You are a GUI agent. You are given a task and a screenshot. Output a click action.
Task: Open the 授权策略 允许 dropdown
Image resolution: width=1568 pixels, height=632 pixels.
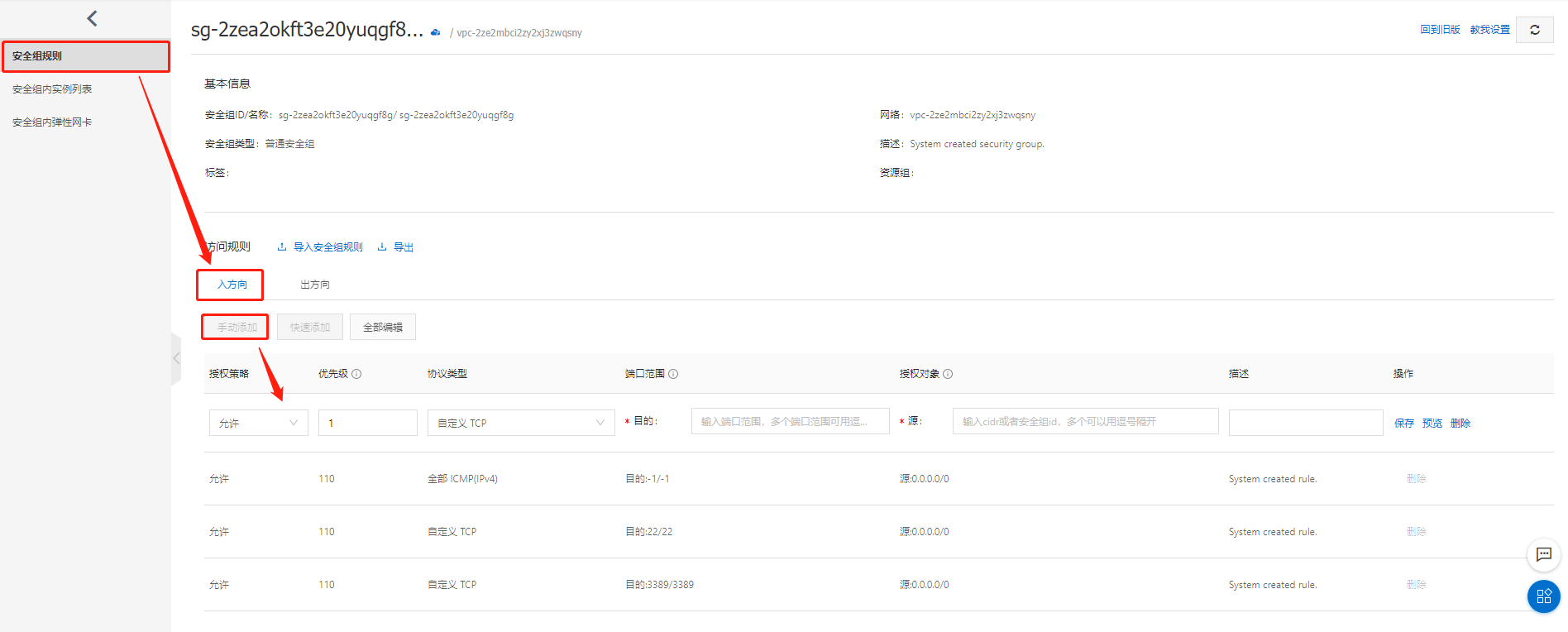coord(258,423)
